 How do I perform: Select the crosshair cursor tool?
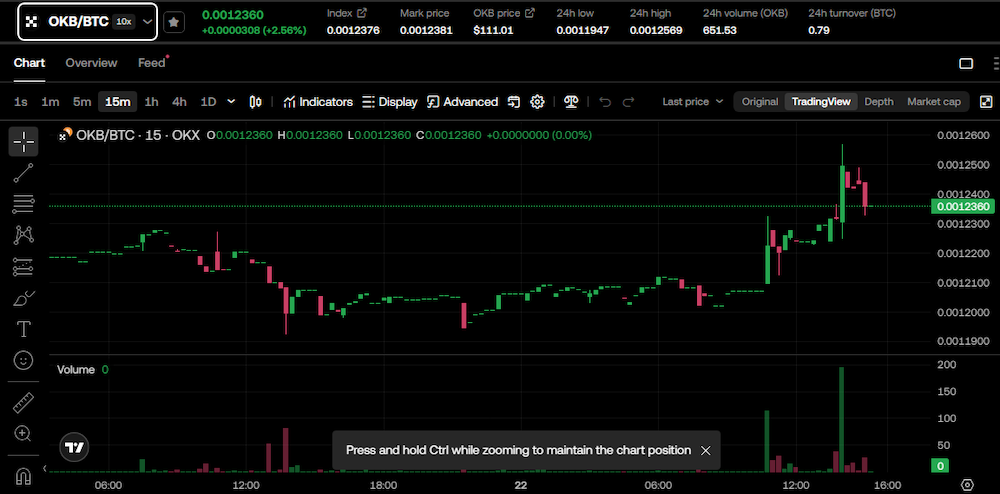point(23,141)
